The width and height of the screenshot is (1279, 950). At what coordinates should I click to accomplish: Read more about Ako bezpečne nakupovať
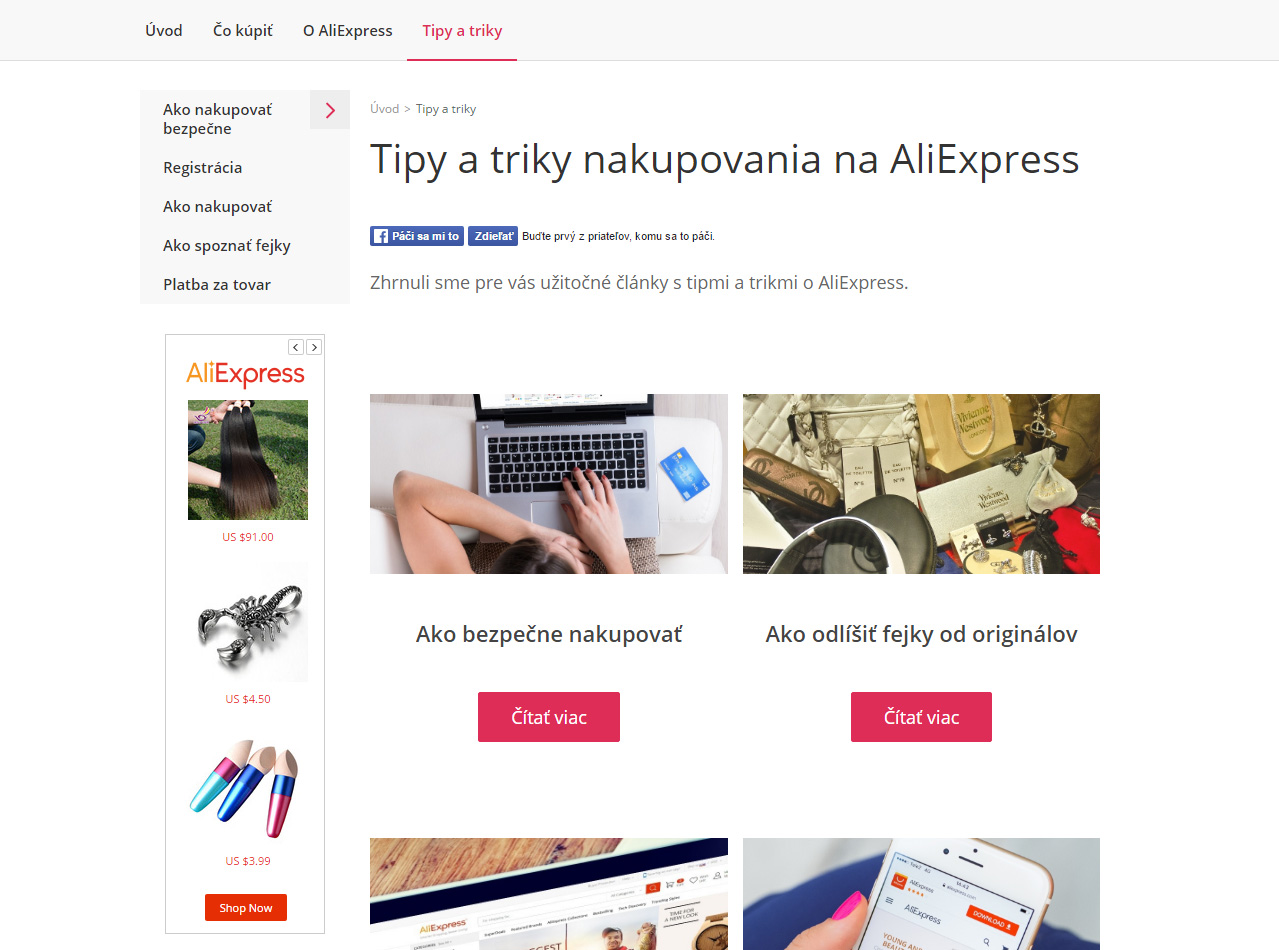(549, 717)
